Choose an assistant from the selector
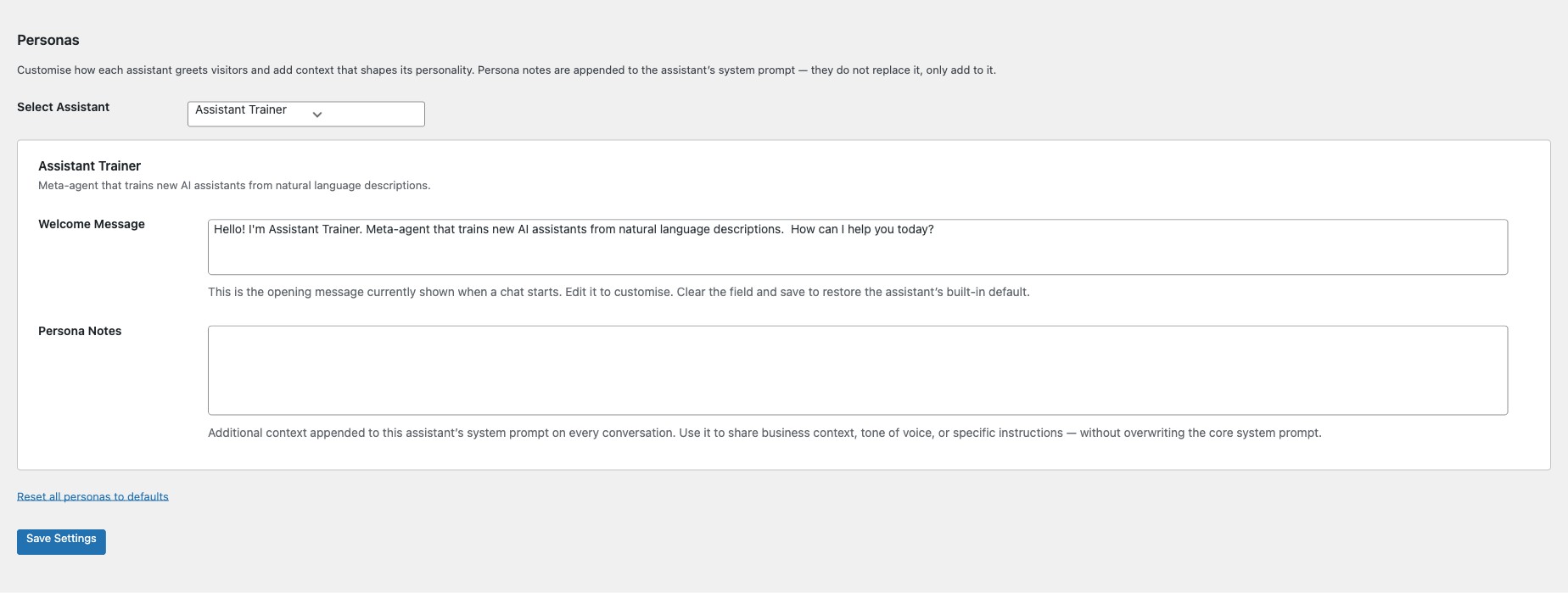 (305, 113)
